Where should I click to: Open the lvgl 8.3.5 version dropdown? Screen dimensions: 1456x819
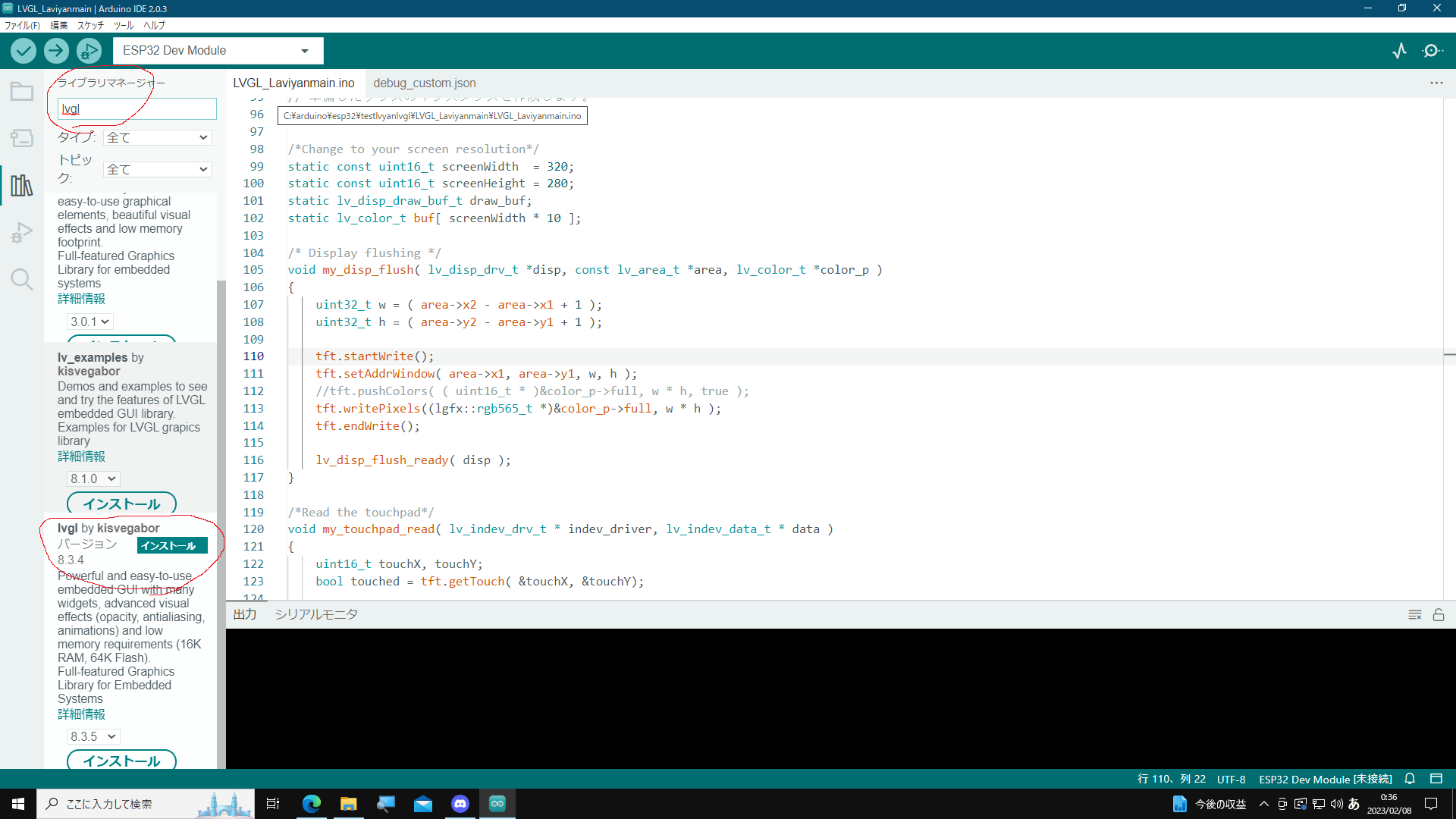(x=93, y=736)
